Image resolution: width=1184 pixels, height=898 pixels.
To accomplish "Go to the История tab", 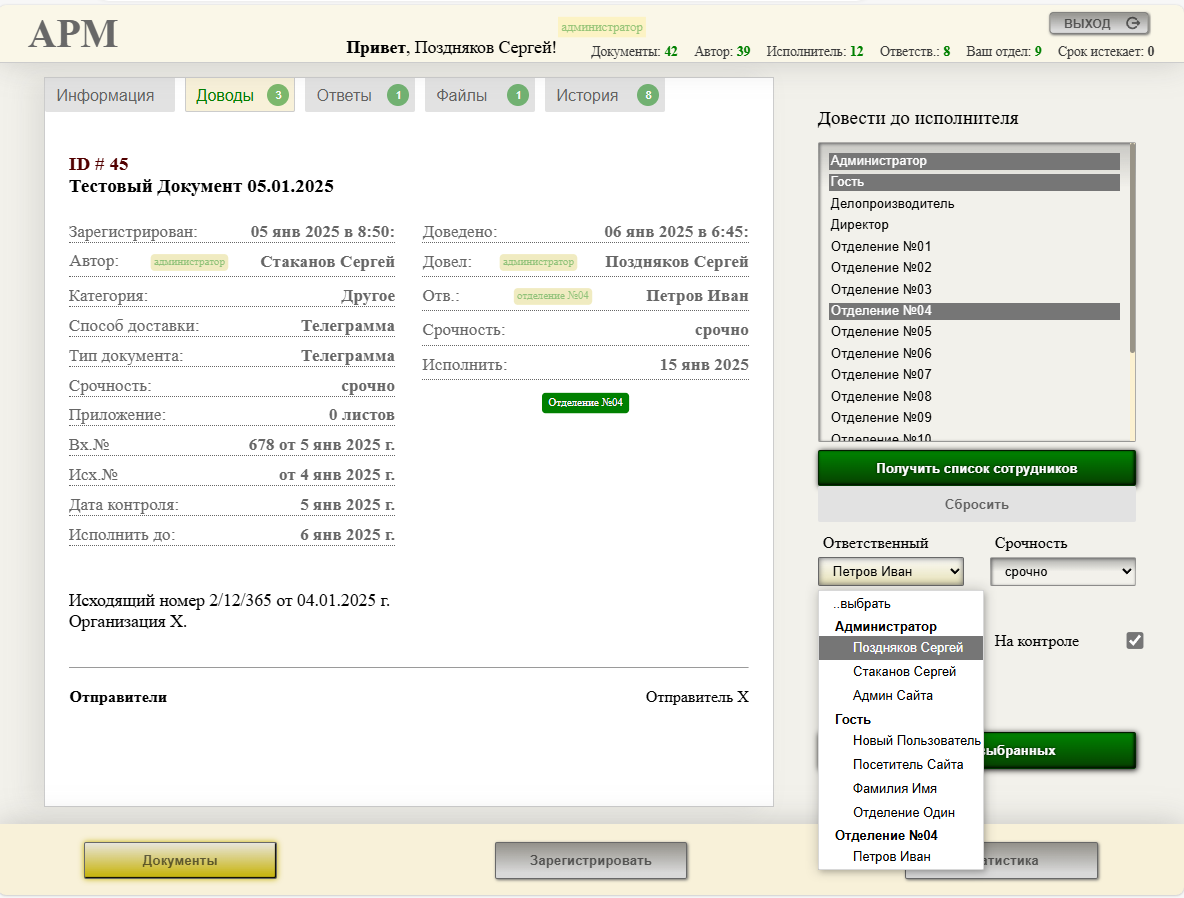I will 604,95.
